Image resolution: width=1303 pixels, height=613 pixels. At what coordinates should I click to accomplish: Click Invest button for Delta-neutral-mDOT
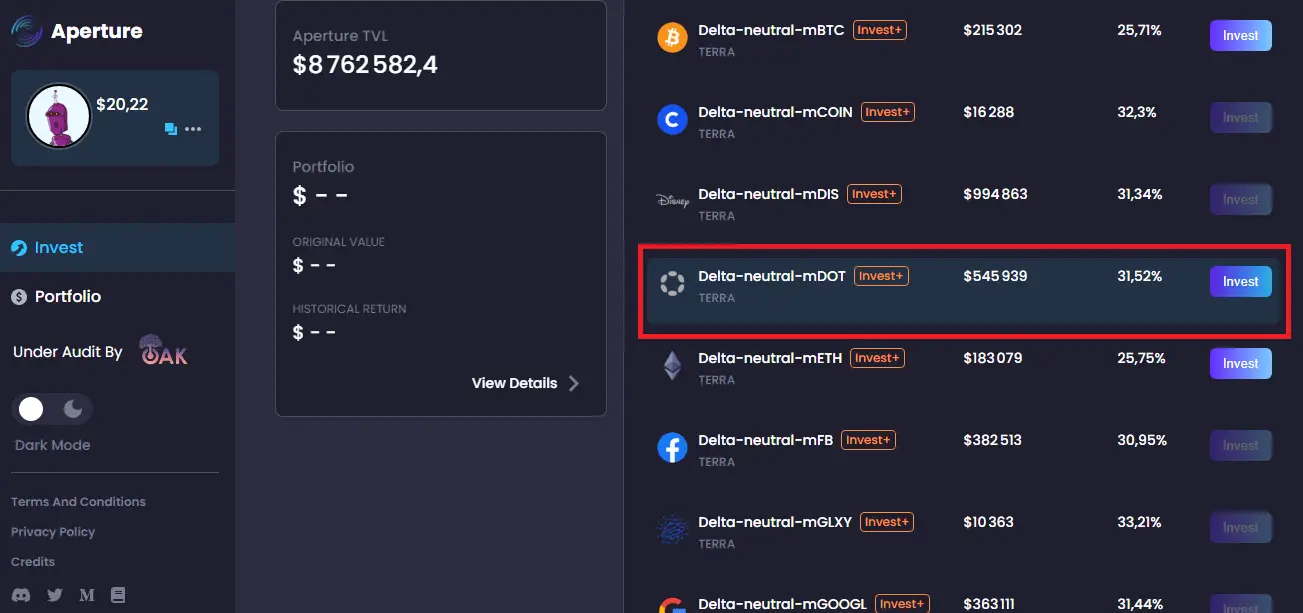[x=1240, y=282]
